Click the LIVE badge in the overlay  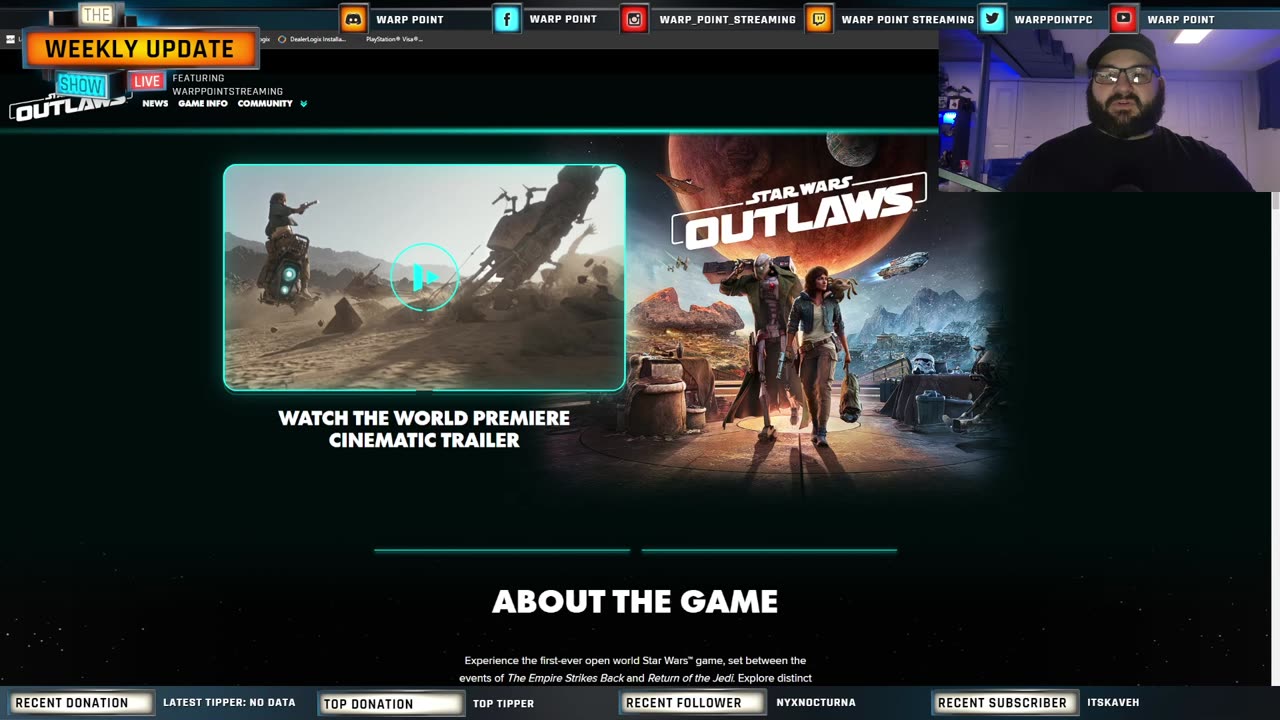click(147, 81)
